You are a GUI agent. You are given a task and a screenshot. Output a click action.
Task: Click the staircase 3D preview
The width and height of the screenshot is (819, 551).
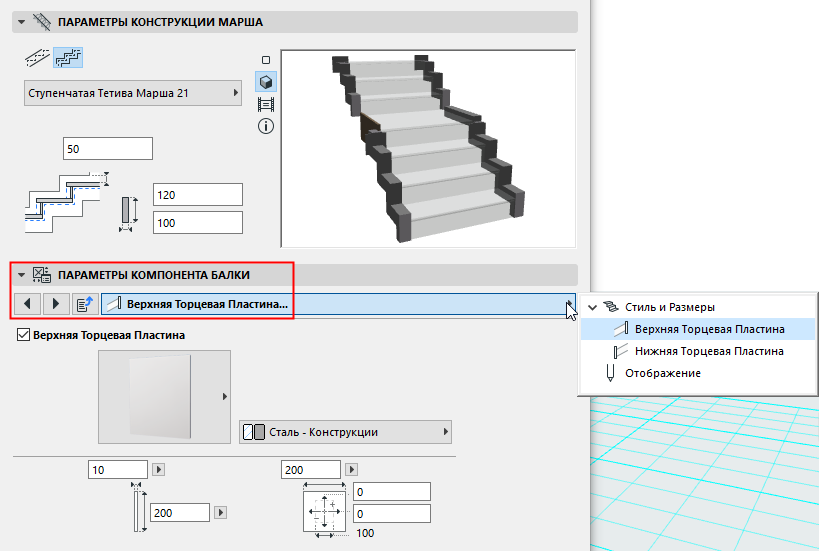coord(428,149)
